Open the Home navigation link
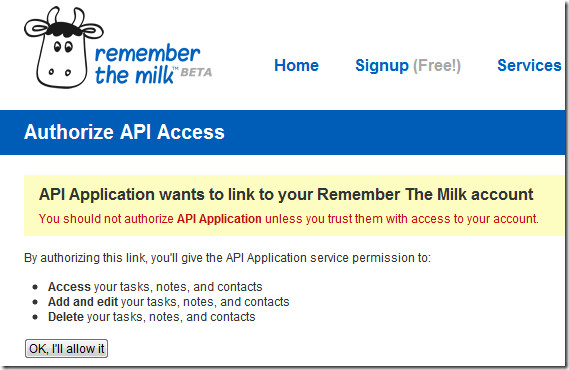The width and height of the screenshot is (569, 370). (x=296, y=65)
